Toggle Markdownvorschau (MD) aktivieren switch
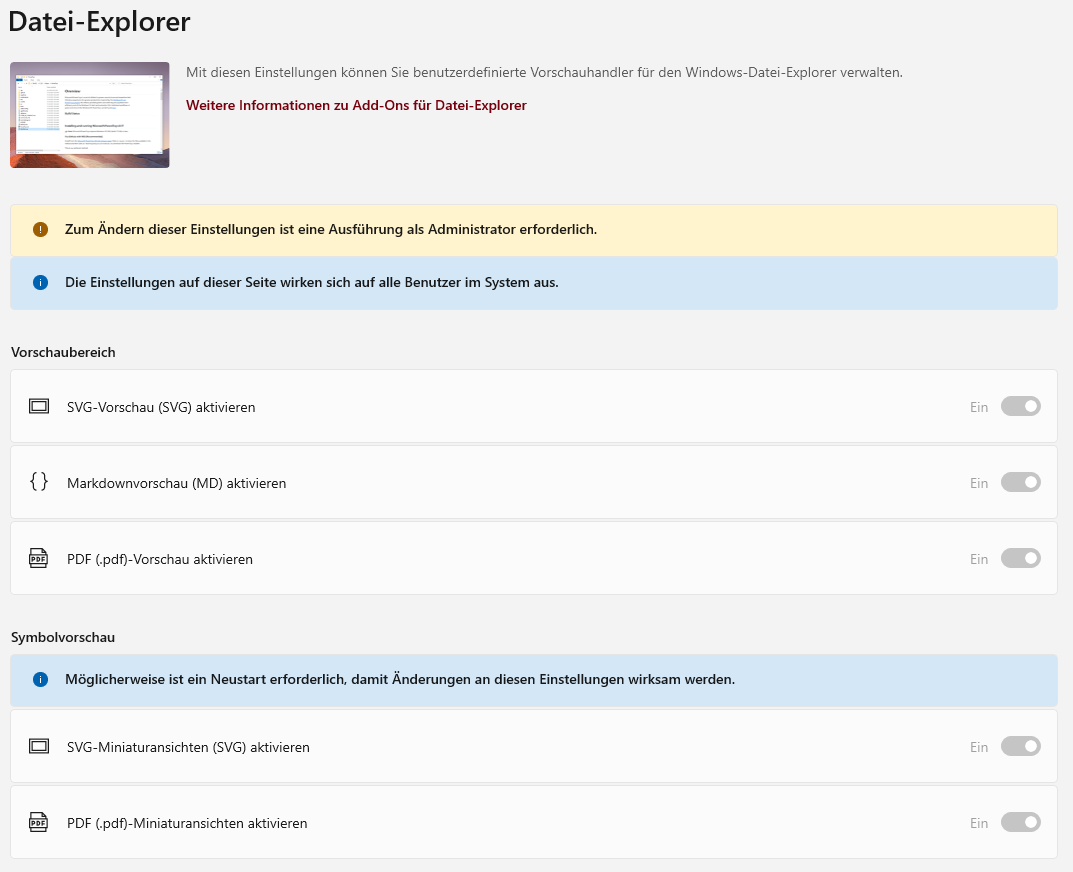The width and height of the screenshot is (1073, 872). click(1020, 482)
